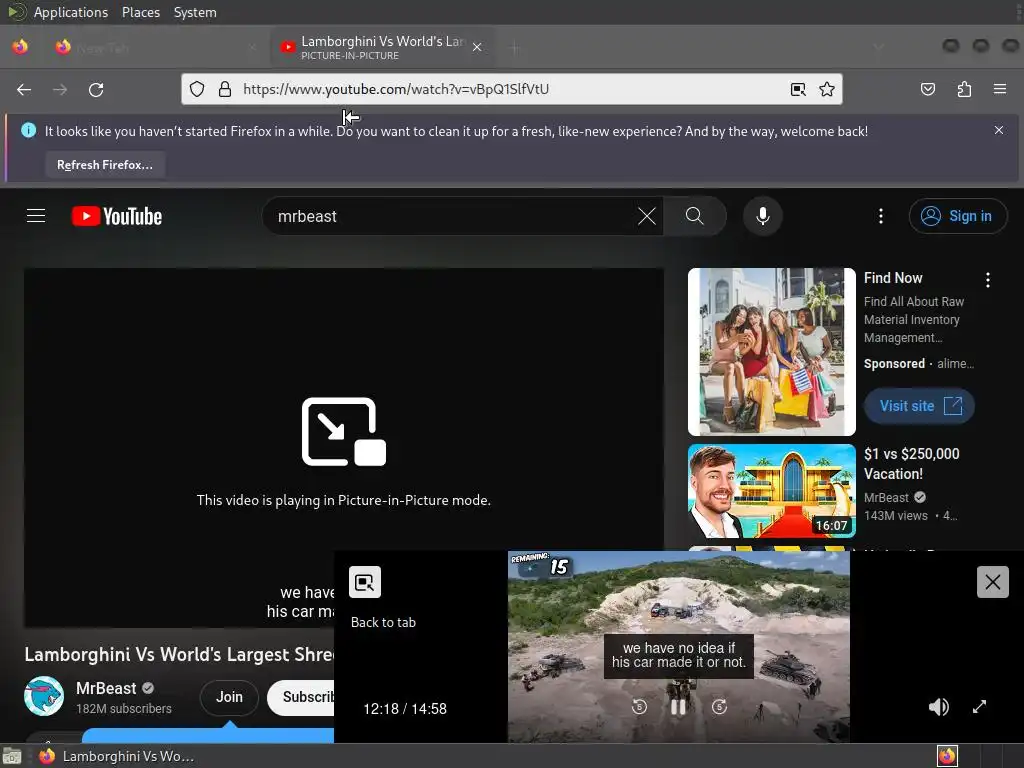Reload the page with the refresh icon

coord(96,89)
